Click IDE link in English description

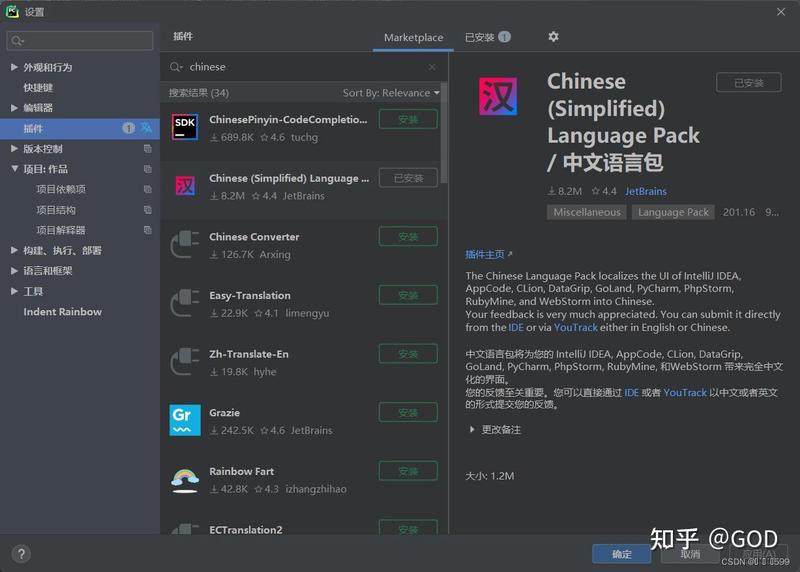(516, 327)
